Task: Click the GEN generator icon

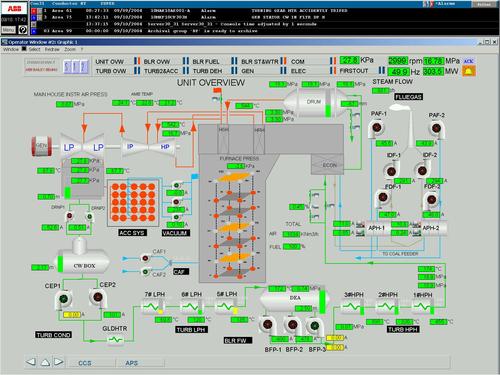Action: pyautogui.click(x=42, y=146)
